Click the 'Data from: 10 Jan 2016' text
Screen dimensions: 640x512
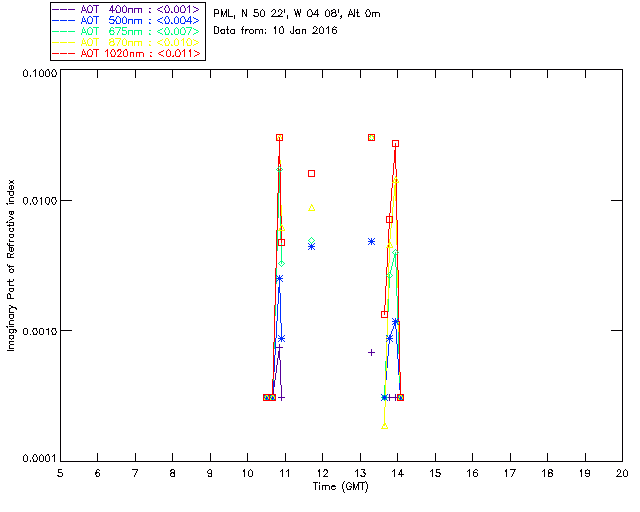275,30
